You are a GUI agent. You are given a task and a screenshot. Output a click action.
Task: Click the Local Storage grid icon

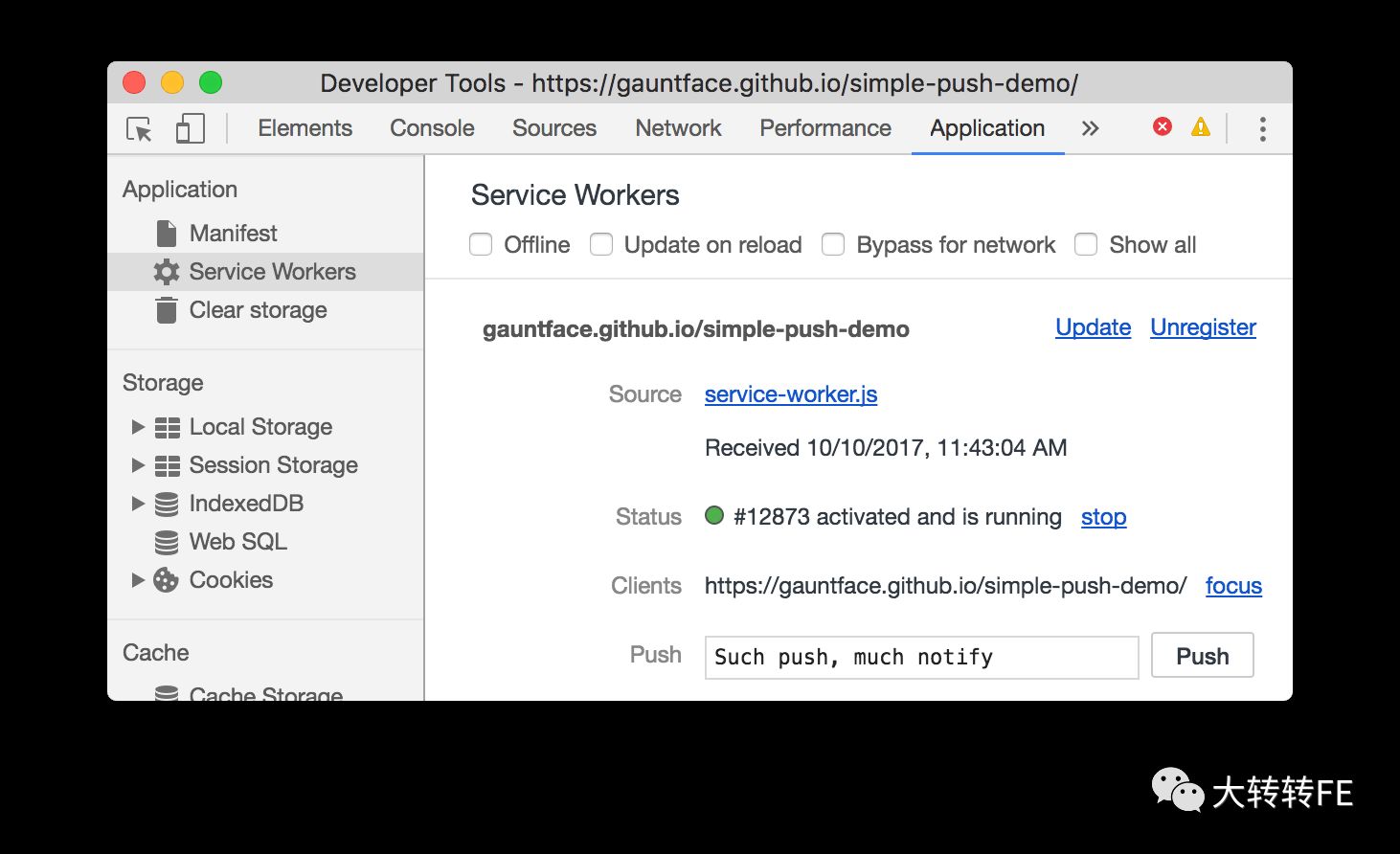point(168,427)
